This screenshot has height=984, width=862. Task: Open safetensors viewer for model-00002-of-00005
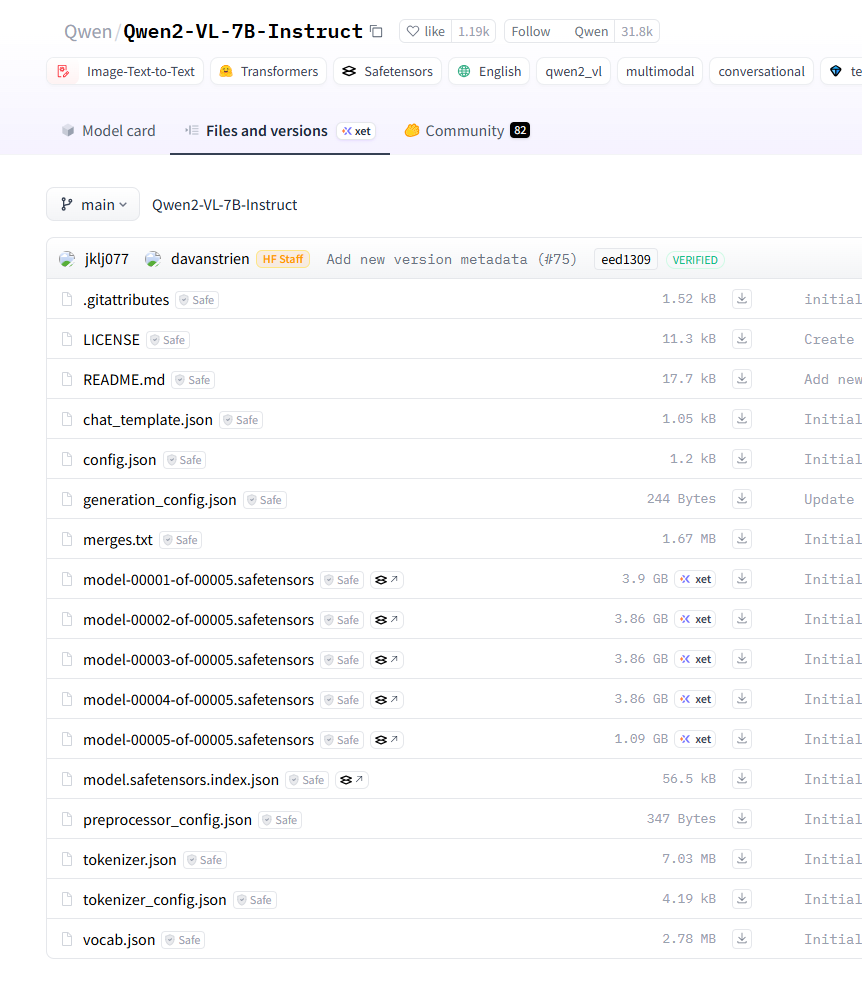(386, 620)
